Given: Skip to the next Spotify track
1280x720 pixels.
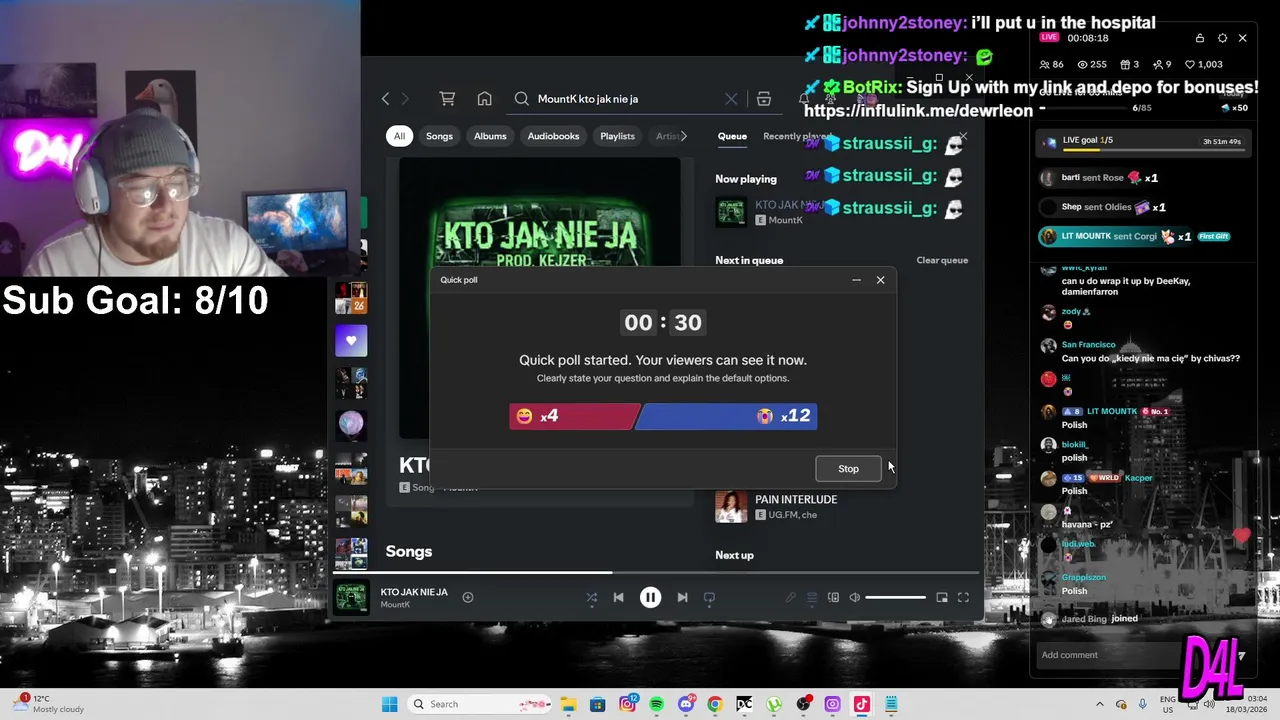Looking at the screenshot, I should coord(682,597).
